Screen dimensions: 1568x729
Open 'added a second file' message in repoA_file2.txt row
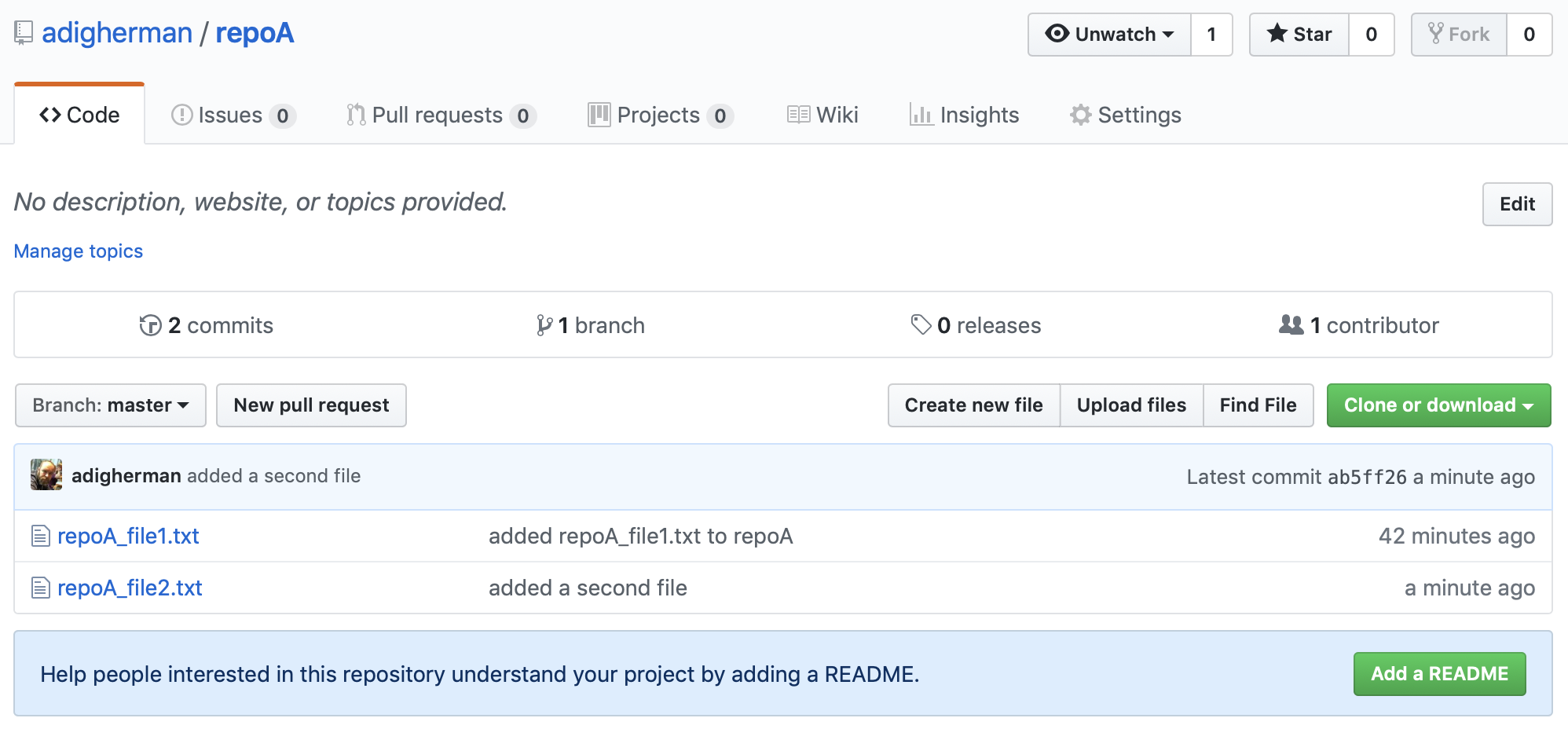pyautogui.click(x=588, y=588)
